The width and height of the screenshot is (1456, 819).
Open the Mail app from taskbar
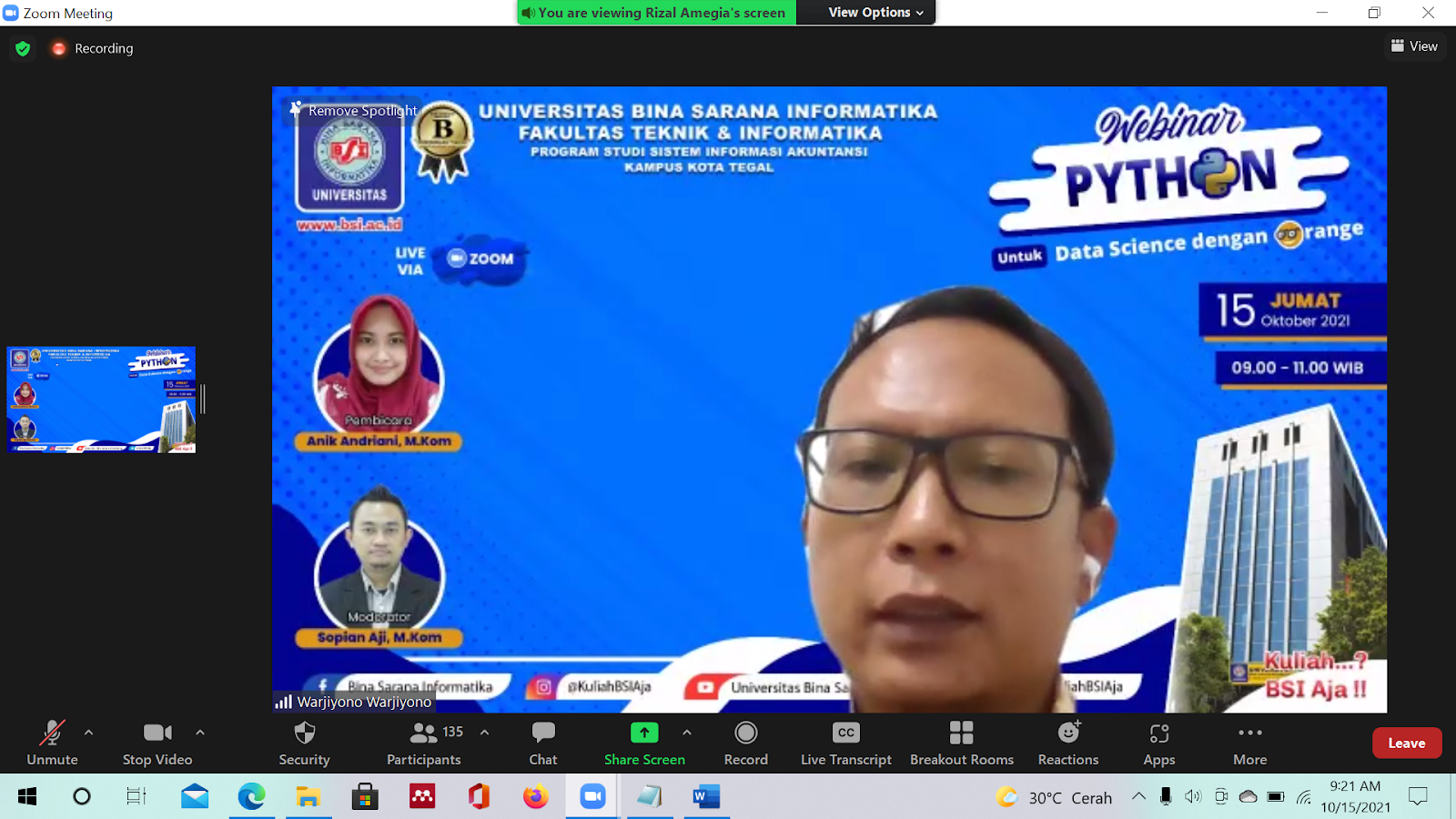pos(194,797)
